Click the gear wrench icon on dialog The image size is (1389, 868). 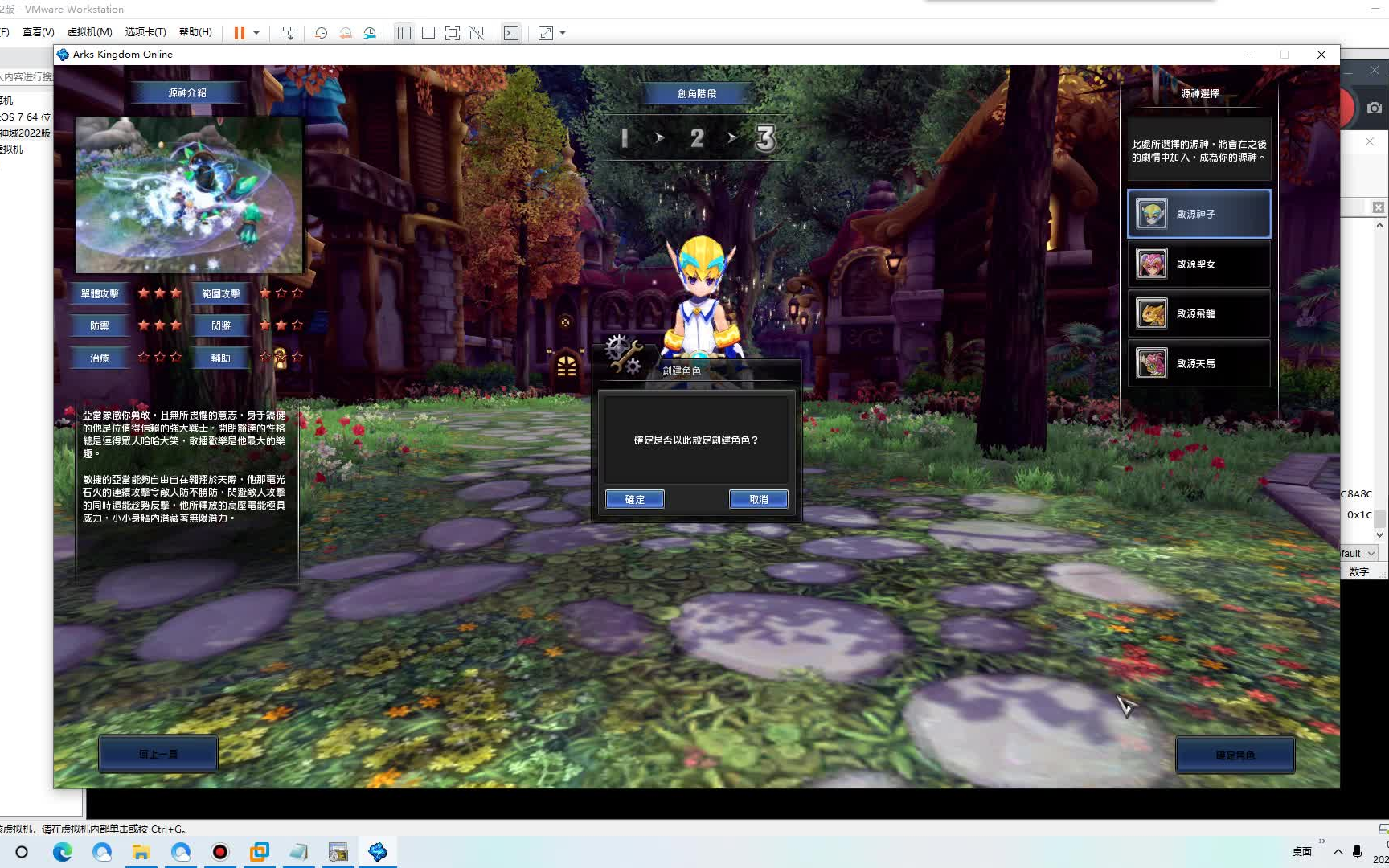624,354
